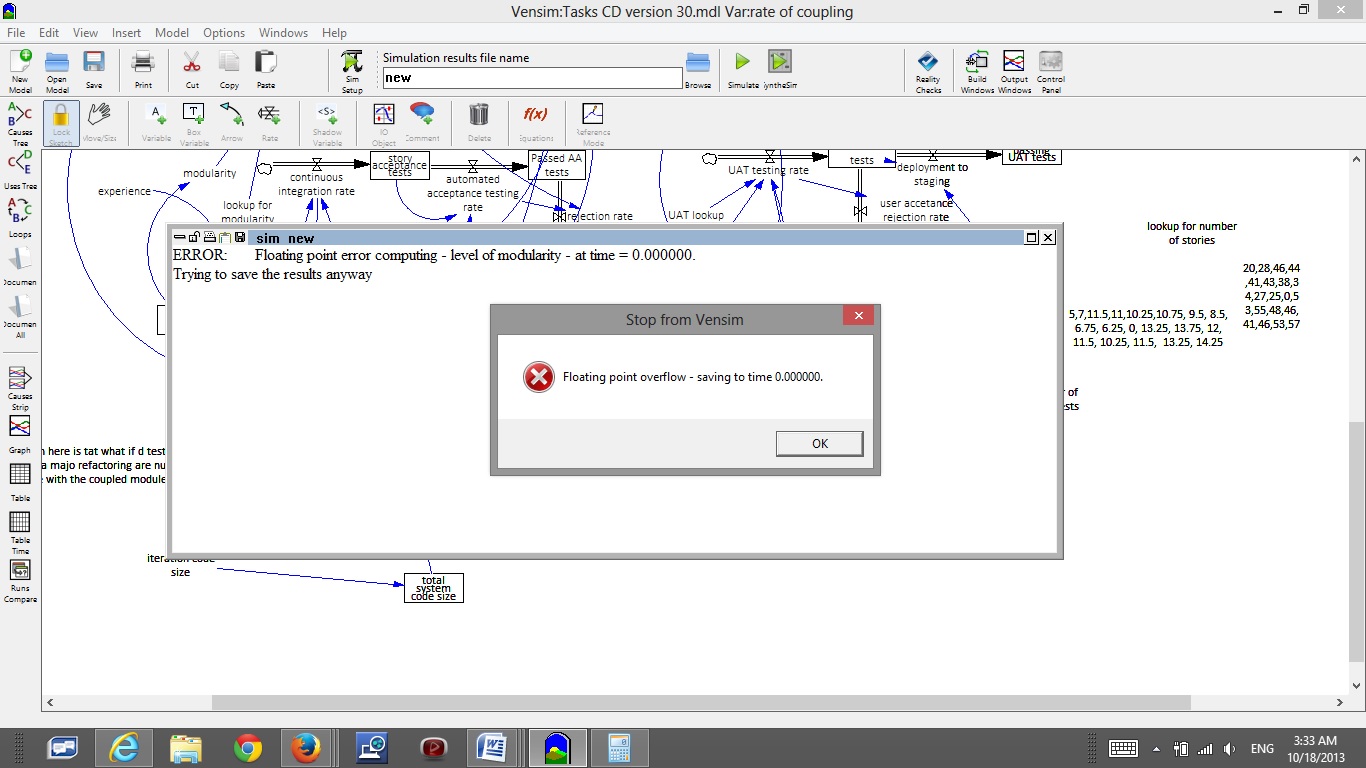Open Firefox from taskbar
This screenshot has height=768, width=1366.
coord(305,748)
